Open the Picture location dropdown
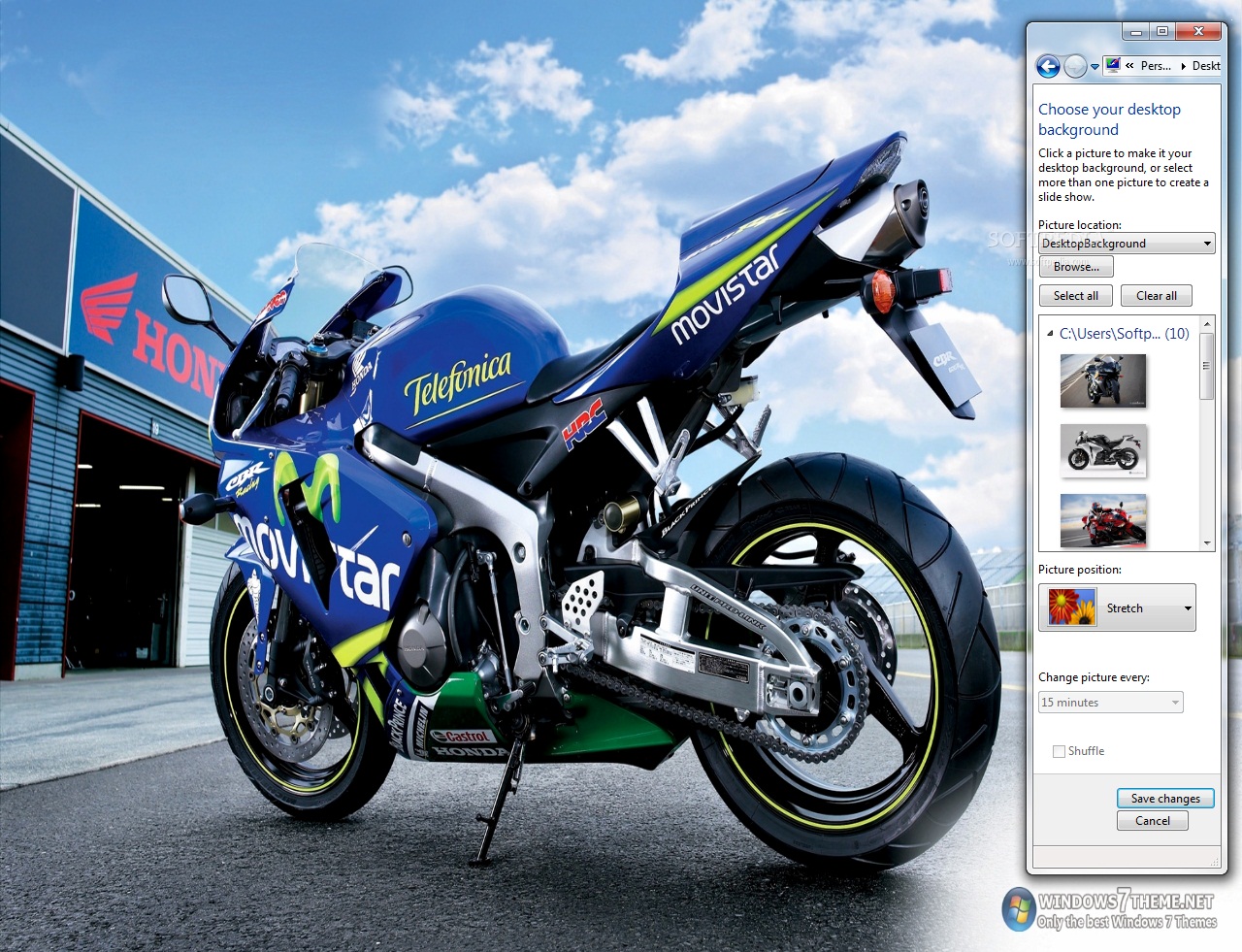This screenshot has height=952, width=1242. pyautogui.click(x=1127, y=244)
